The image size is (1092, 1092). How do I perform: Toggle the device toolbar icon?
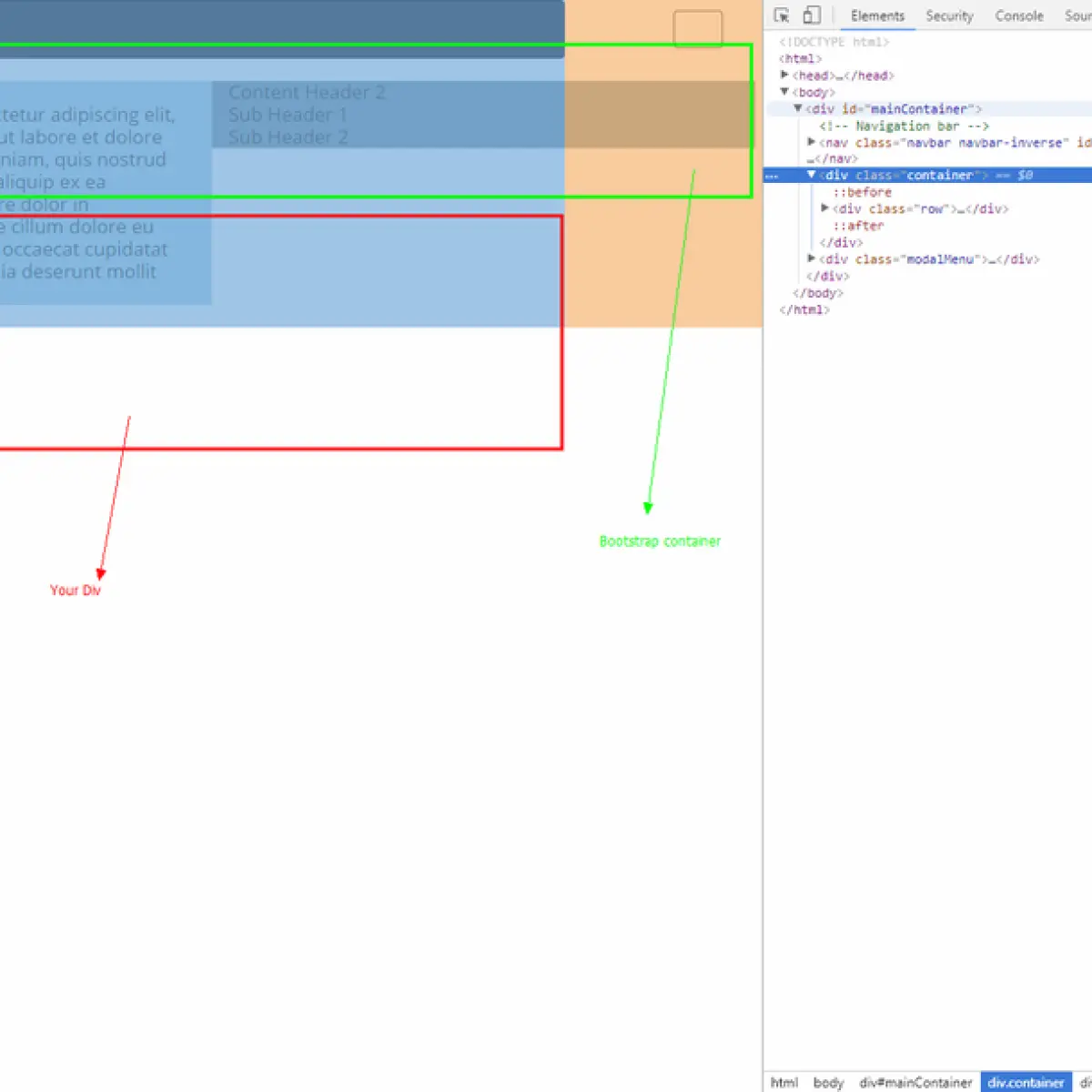click(x=812, y=15)
